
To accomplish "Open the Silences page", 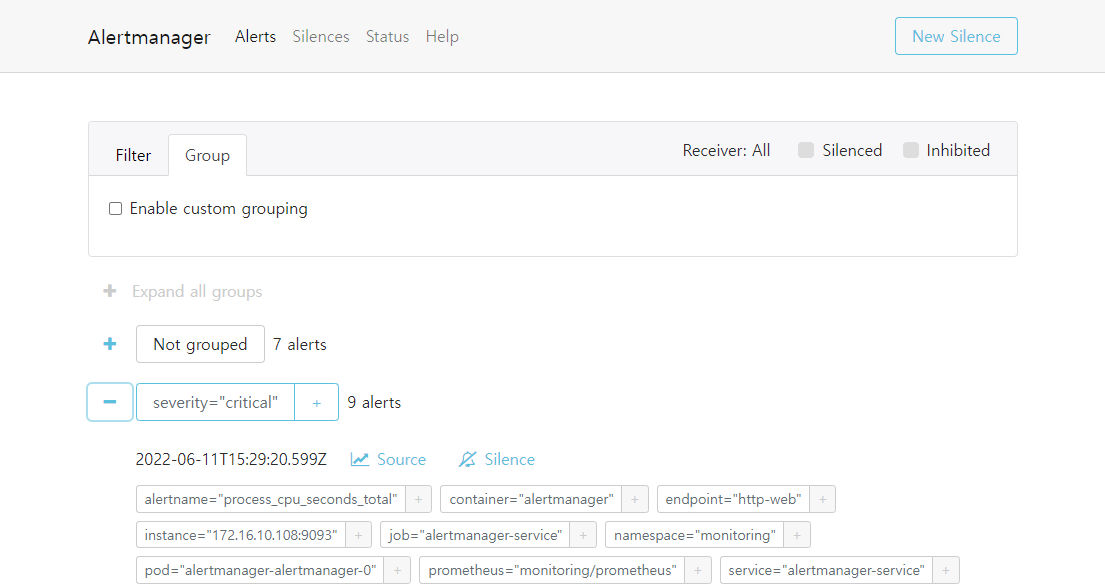I will click(321, 37).
